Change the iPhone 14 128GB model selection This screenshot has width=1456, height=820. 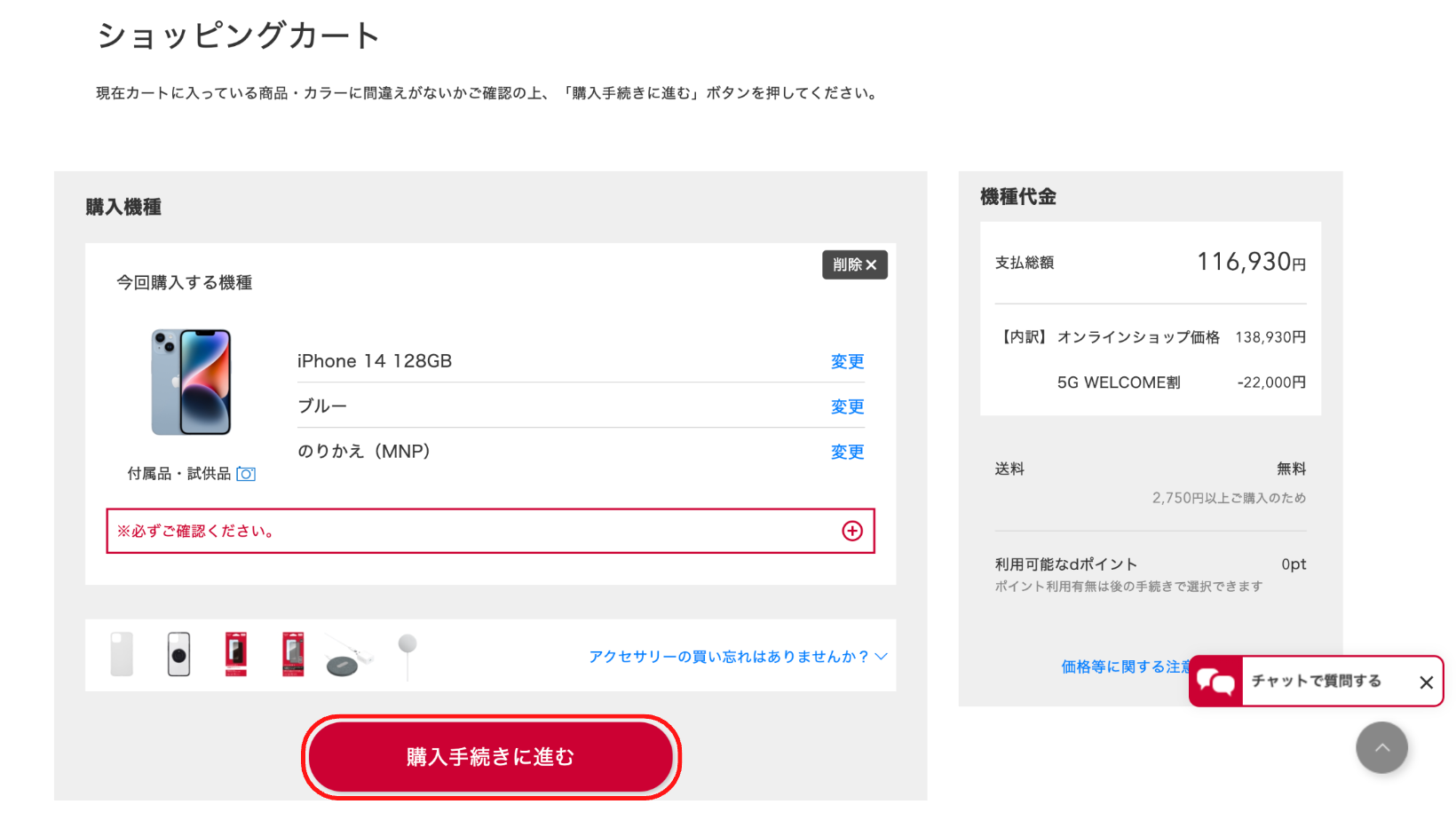(847, 361)
